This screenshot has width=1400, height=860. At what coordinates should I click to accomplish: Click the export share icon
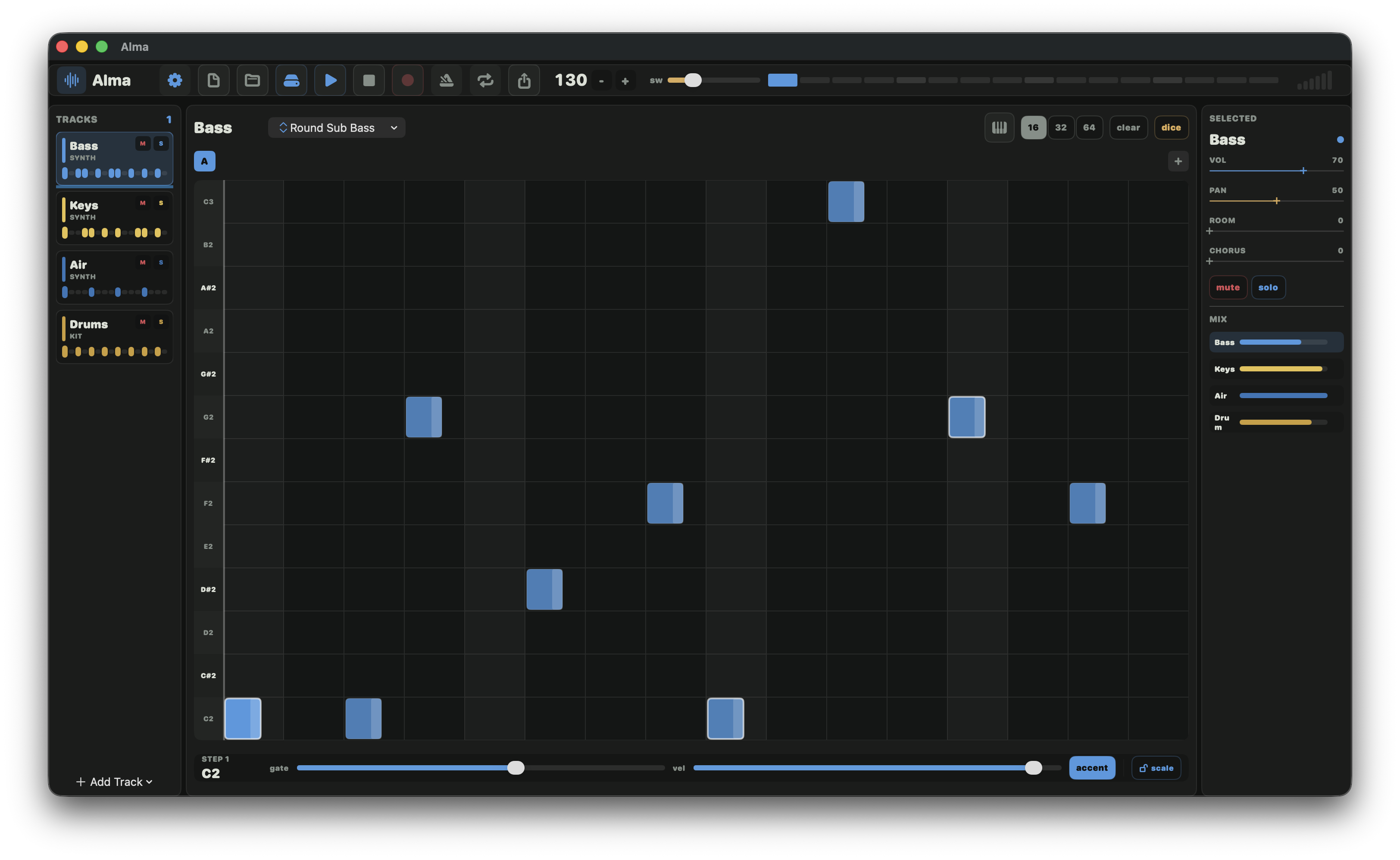tap(524, 80)
